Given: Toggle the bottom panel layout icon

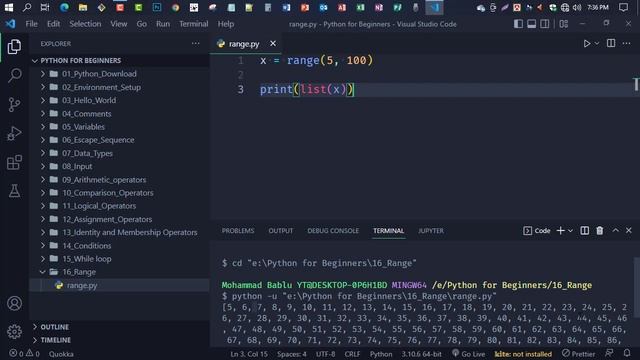Looking at the screenshot, I should click(x=531, y=24).
